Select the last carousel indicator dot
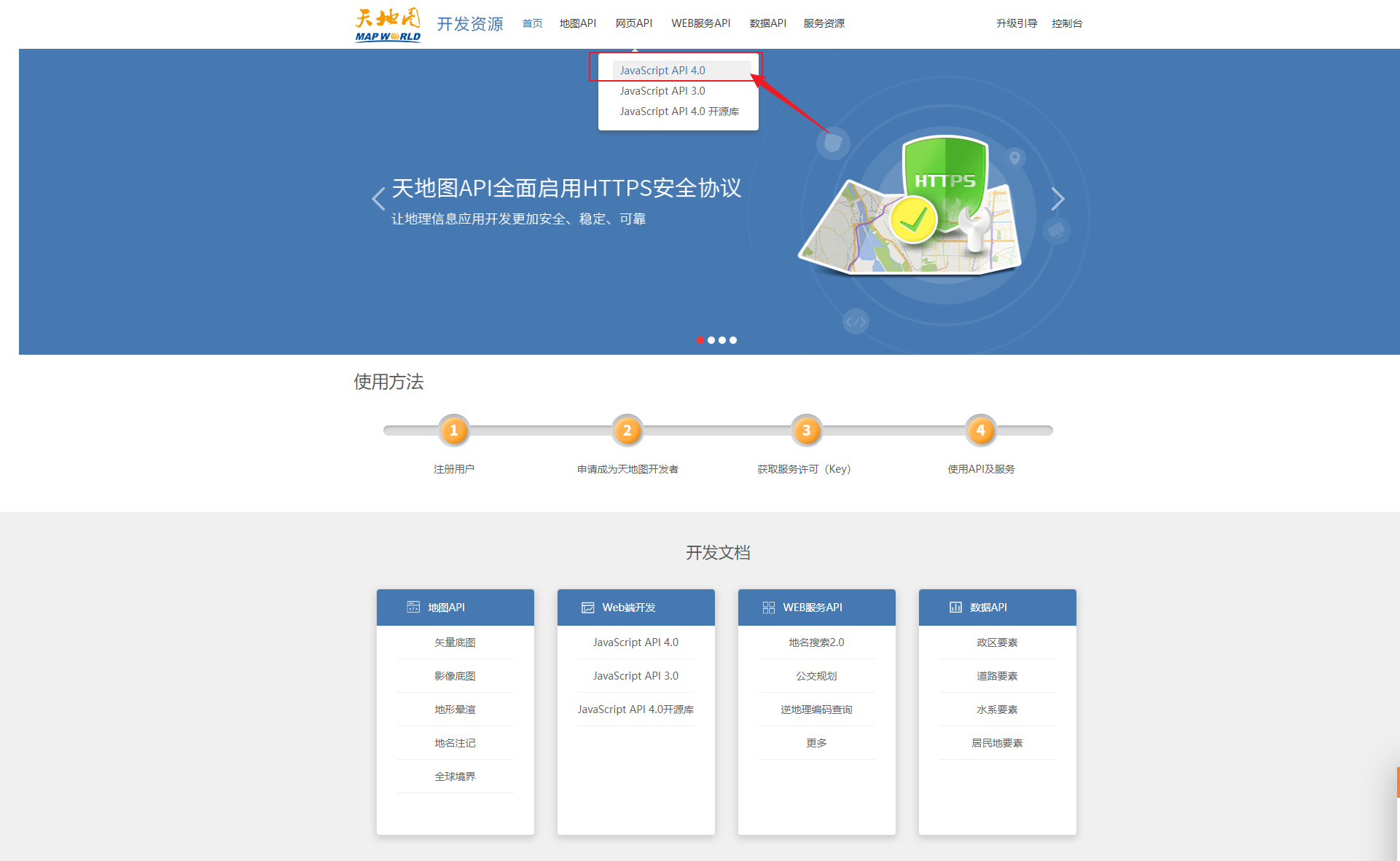Viewport: 1400px width, 861px height. tap(733, 340)
